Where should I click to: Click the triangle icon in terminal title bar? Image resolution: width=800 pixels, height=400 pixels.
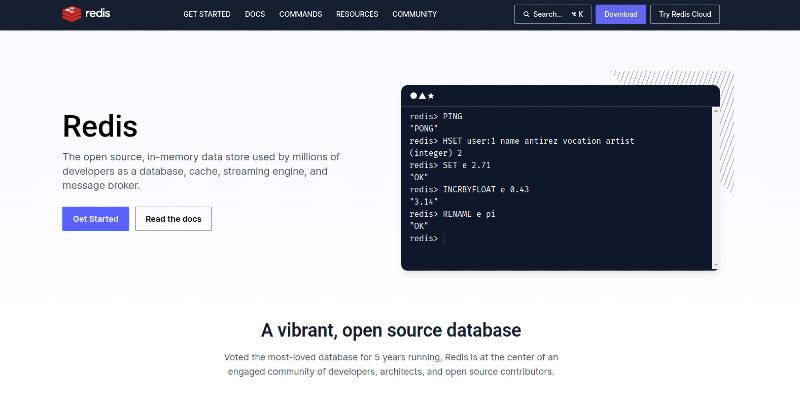422,96
